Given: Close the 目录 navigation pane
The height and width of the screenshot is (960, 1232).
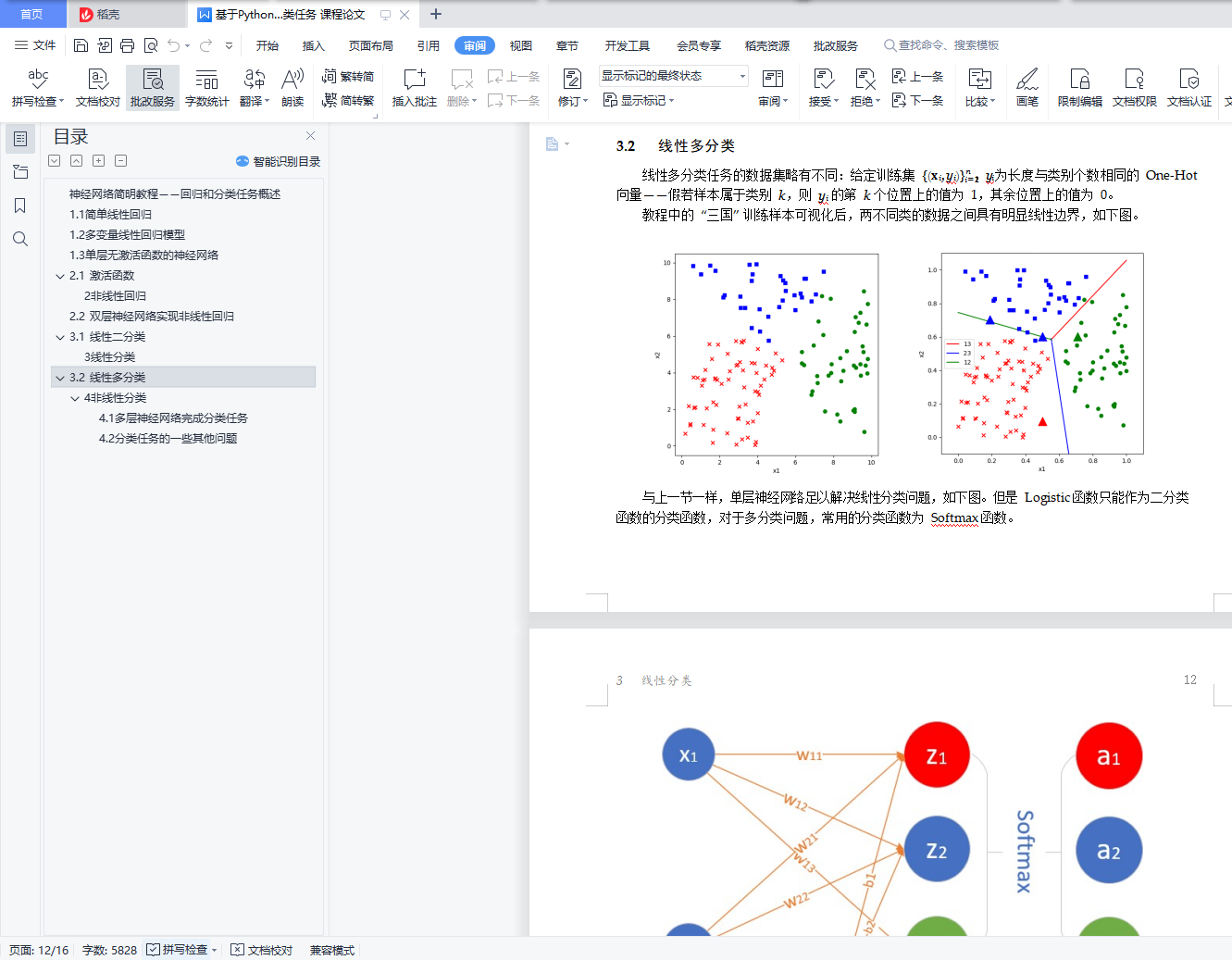Looking at the screenshot, I should tap(310, 135).
